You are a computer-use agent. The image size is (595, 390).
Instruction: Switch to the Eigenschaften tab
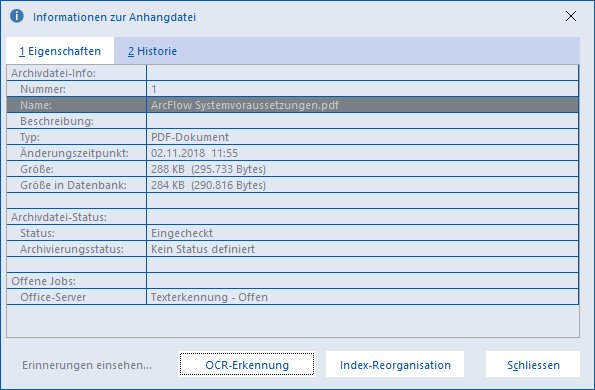point(60,51)
